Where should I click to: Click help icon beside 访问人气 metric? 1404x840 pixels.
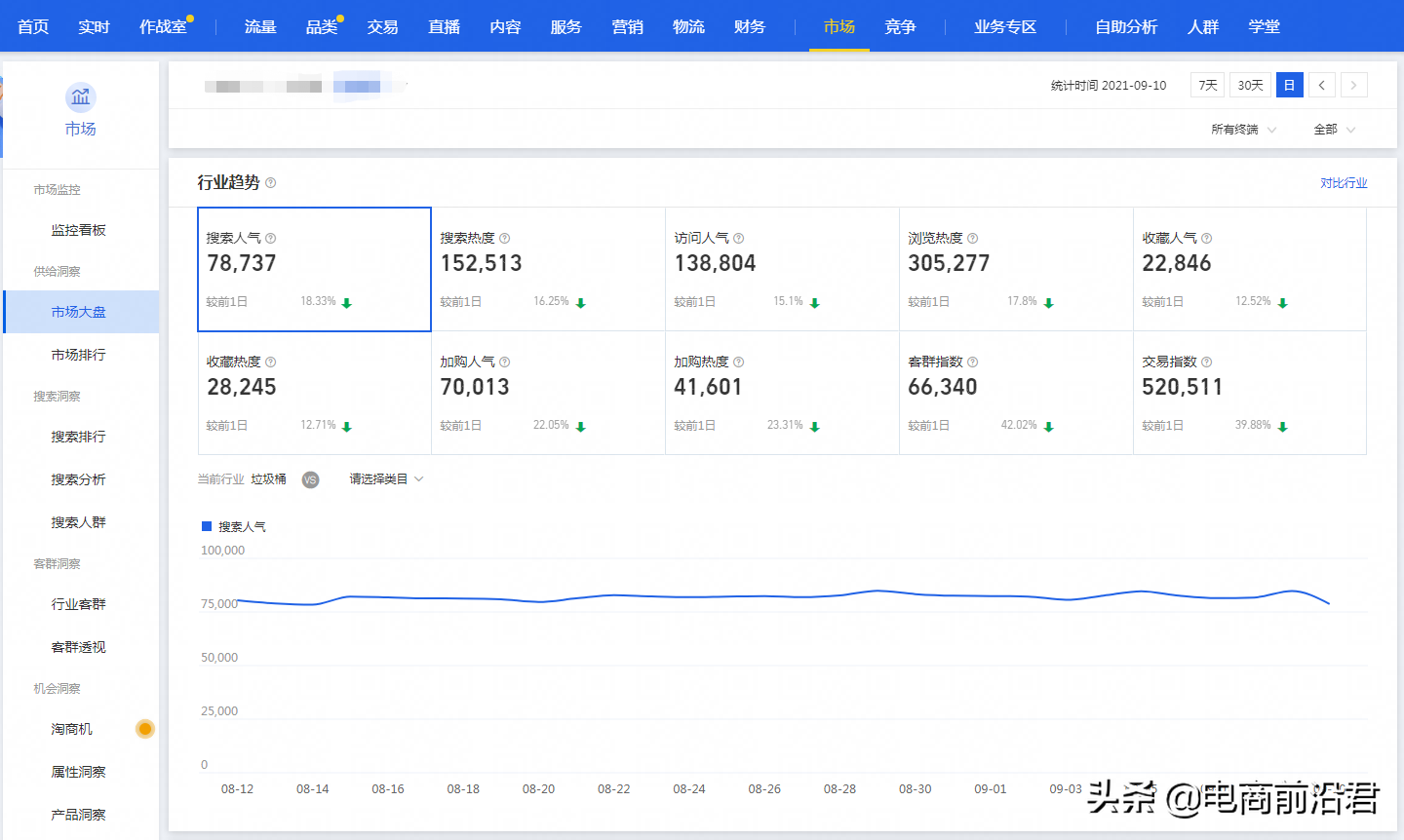[x=739, y=238]
